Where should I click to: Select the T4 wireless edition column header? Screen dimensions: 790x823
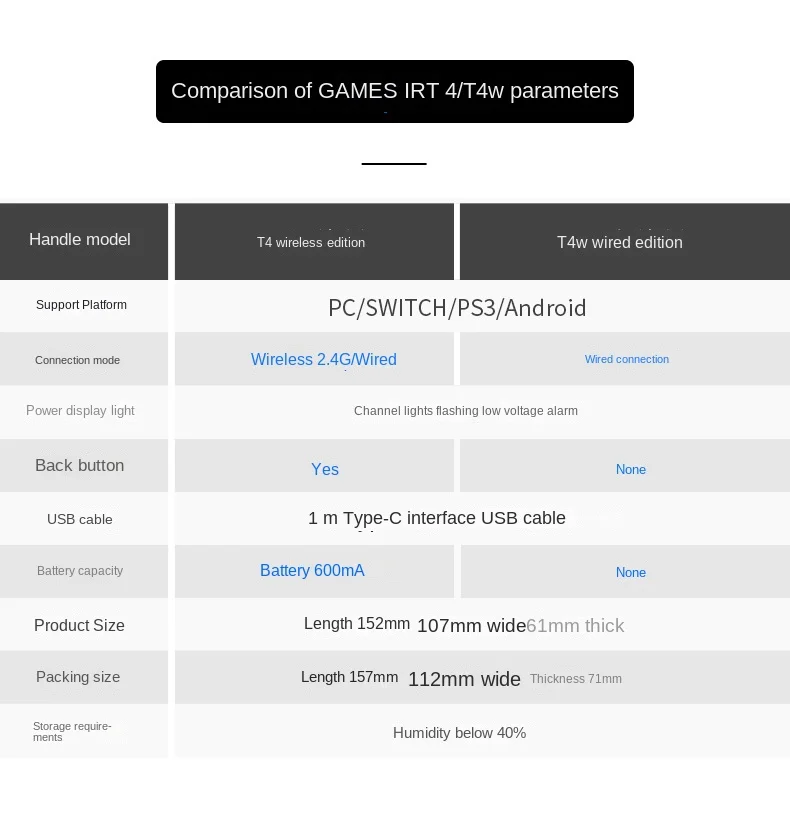[x=311, y=242]
